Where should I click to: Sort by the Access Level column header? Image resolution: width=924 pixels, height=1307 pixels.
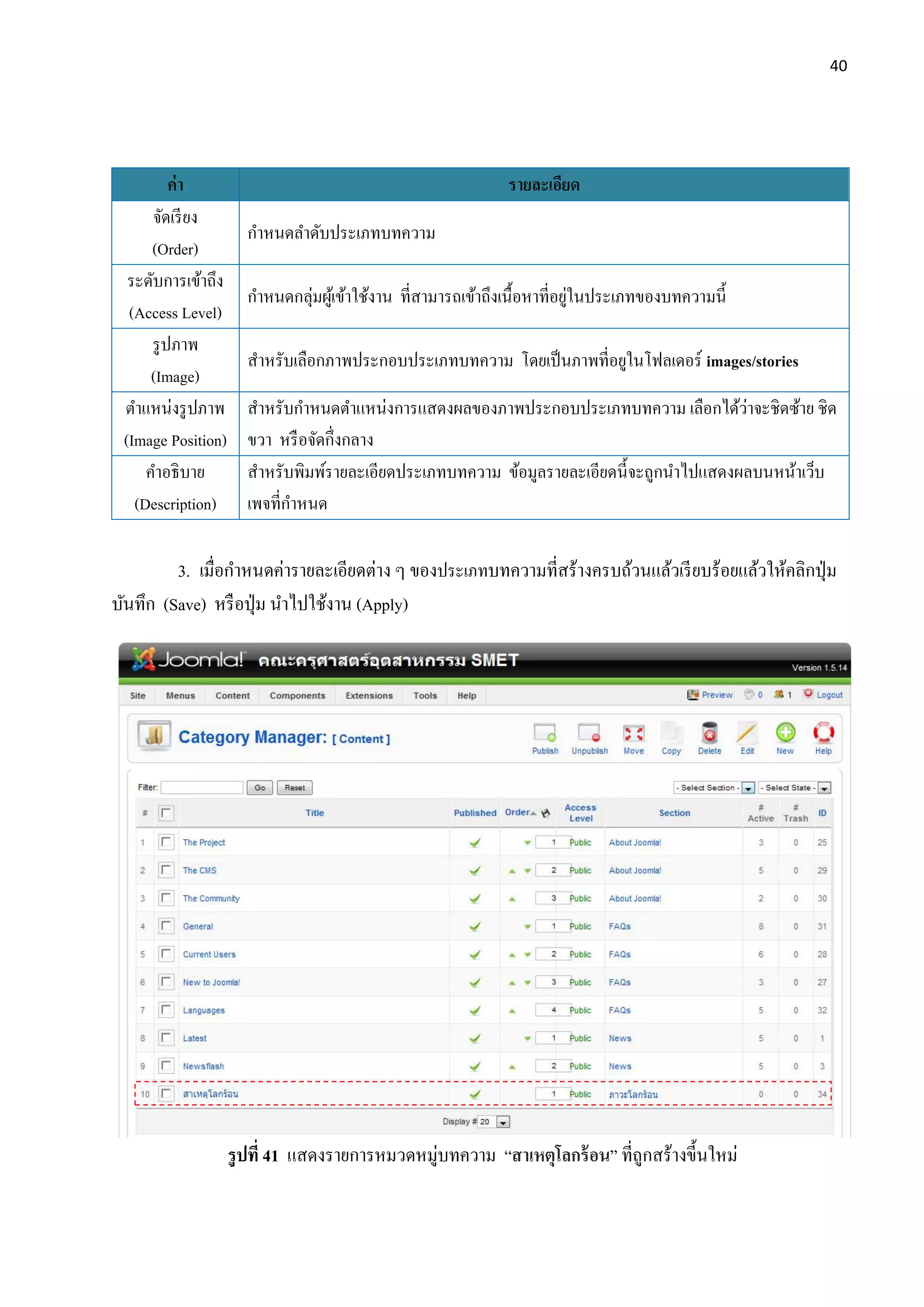coord(580,813)
